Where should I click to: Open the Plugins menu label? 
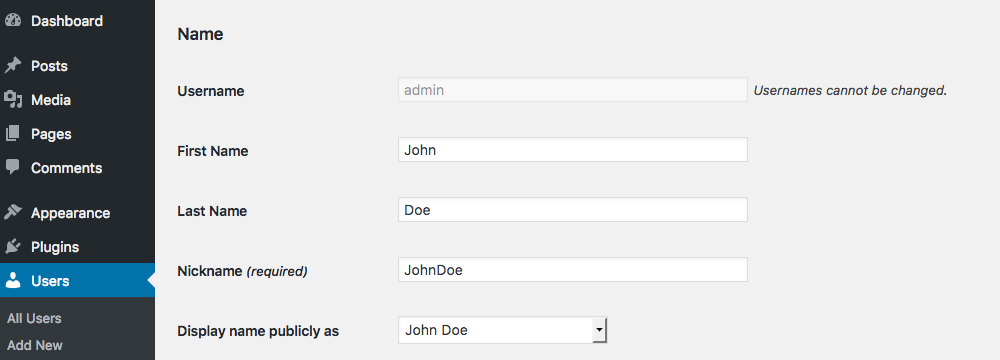[x=55, y=246]
